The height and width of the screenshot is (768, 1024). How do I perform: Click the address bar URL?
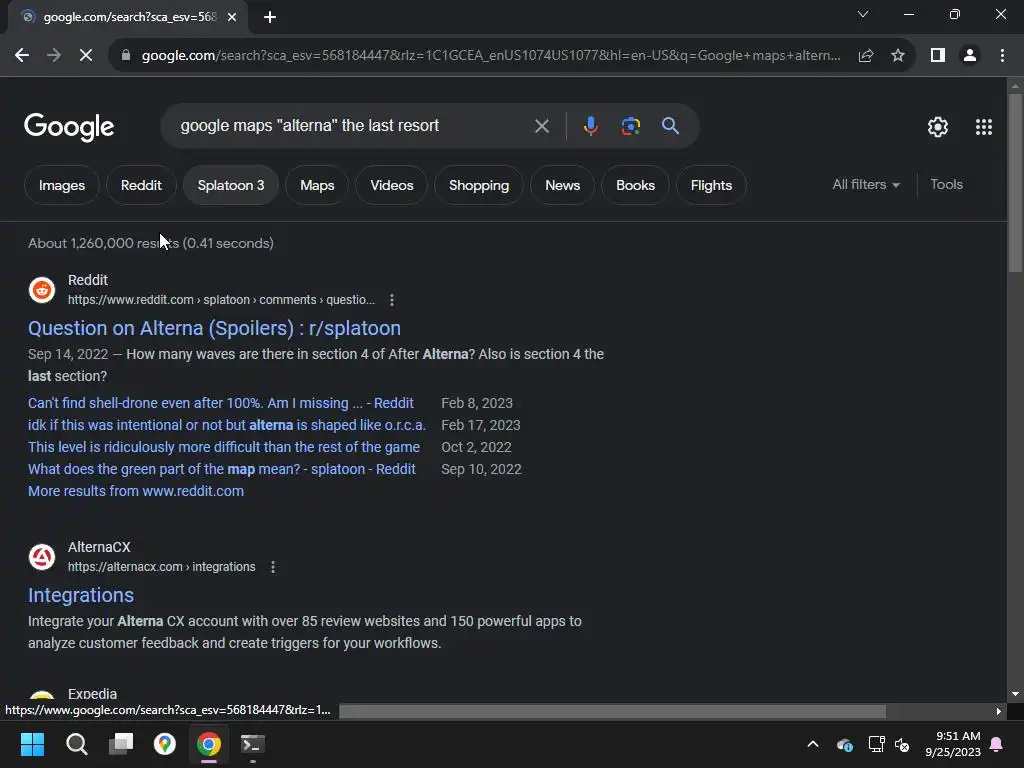[x=491, y=56]
